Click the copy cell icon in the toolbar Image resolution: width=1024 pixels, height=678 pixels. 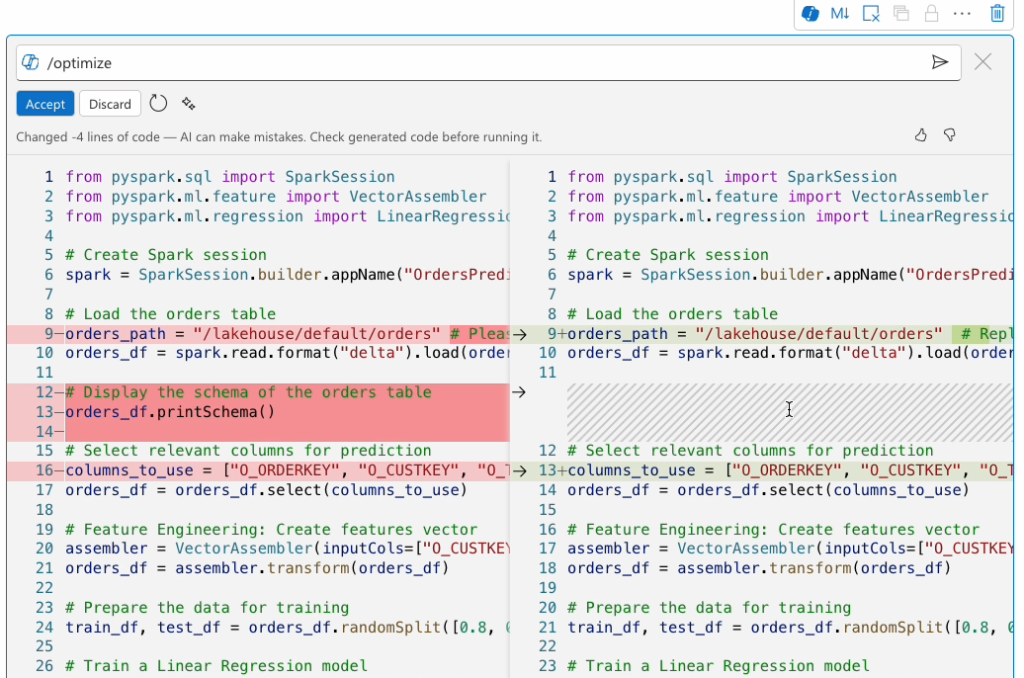[x=900, y=13]
